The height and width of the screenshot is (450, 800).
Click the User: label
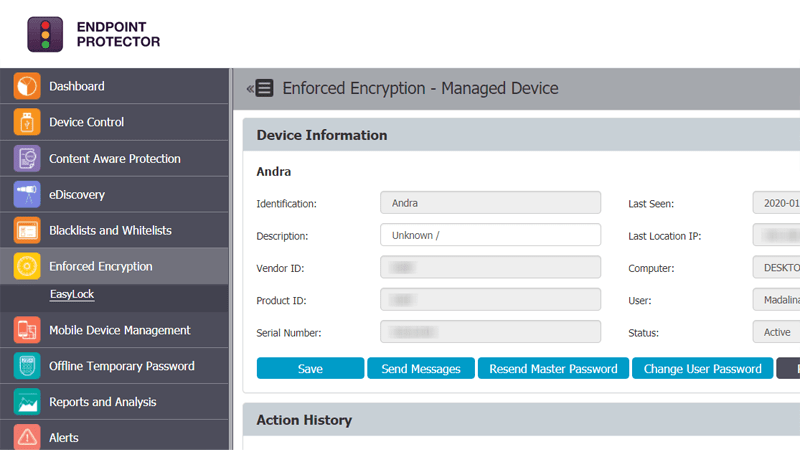click(x=640, y=301)
